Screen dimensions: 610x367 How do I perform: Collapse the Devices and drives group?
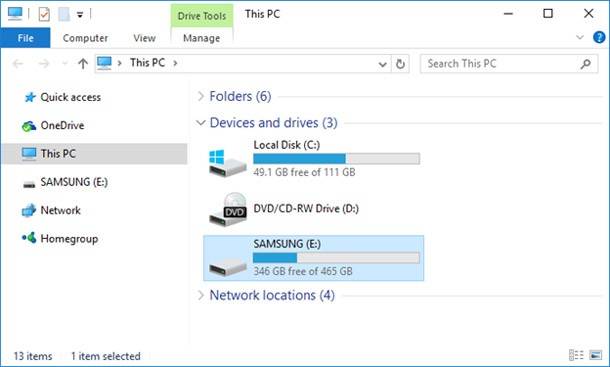pos(201,123)
